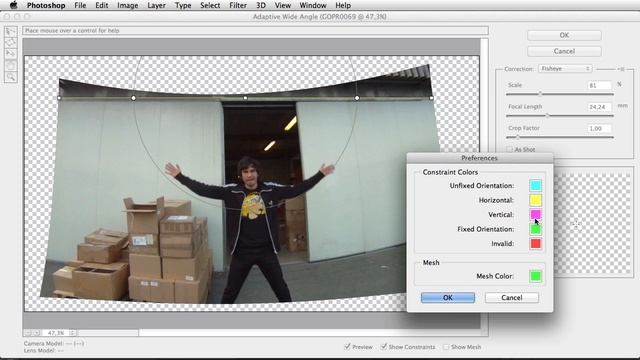
Task: Click the zoom in plus button
Action: [36, 333]
